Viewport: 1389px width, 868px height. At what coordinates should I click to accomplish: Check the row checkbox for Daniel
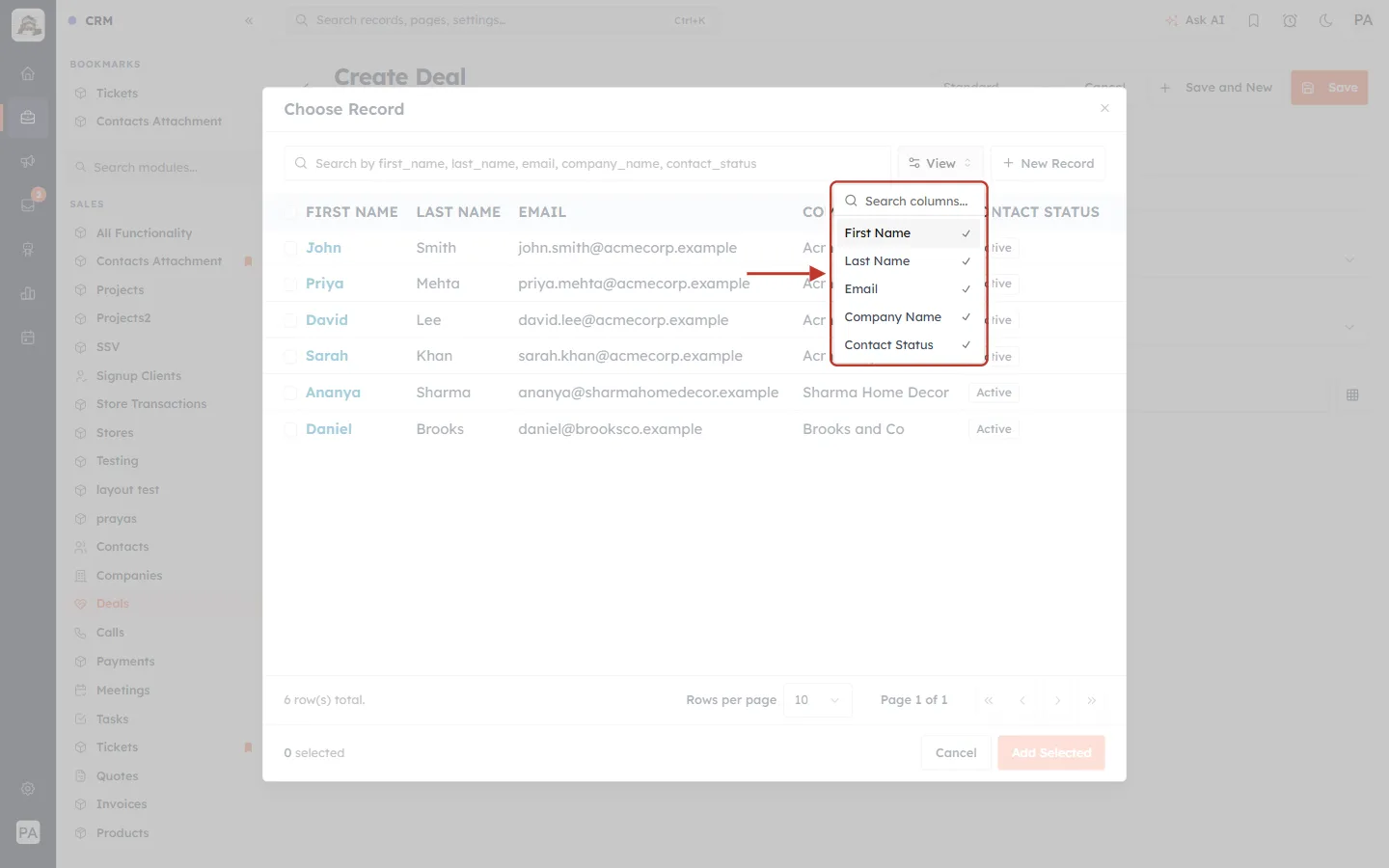290,429
